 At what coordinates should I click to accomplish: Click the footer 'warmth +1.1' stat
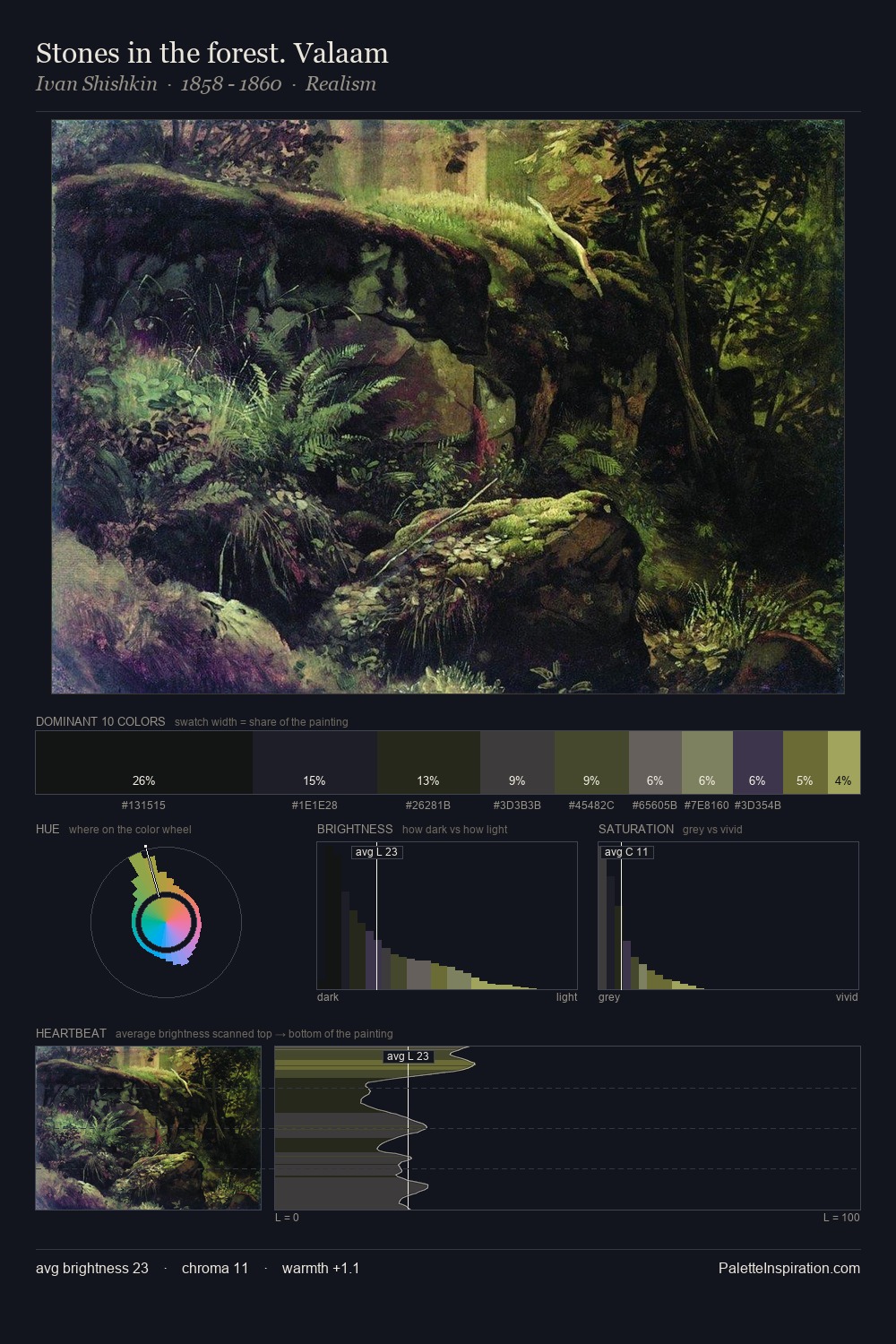321,1268
